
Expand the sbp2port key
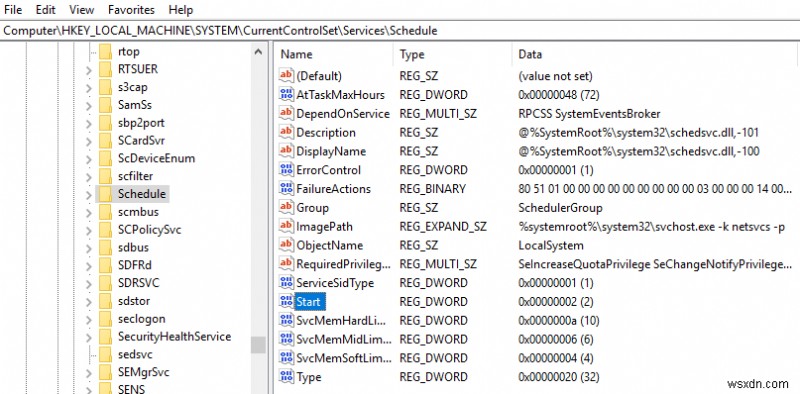pyautogui.click(x=89, y=124)
